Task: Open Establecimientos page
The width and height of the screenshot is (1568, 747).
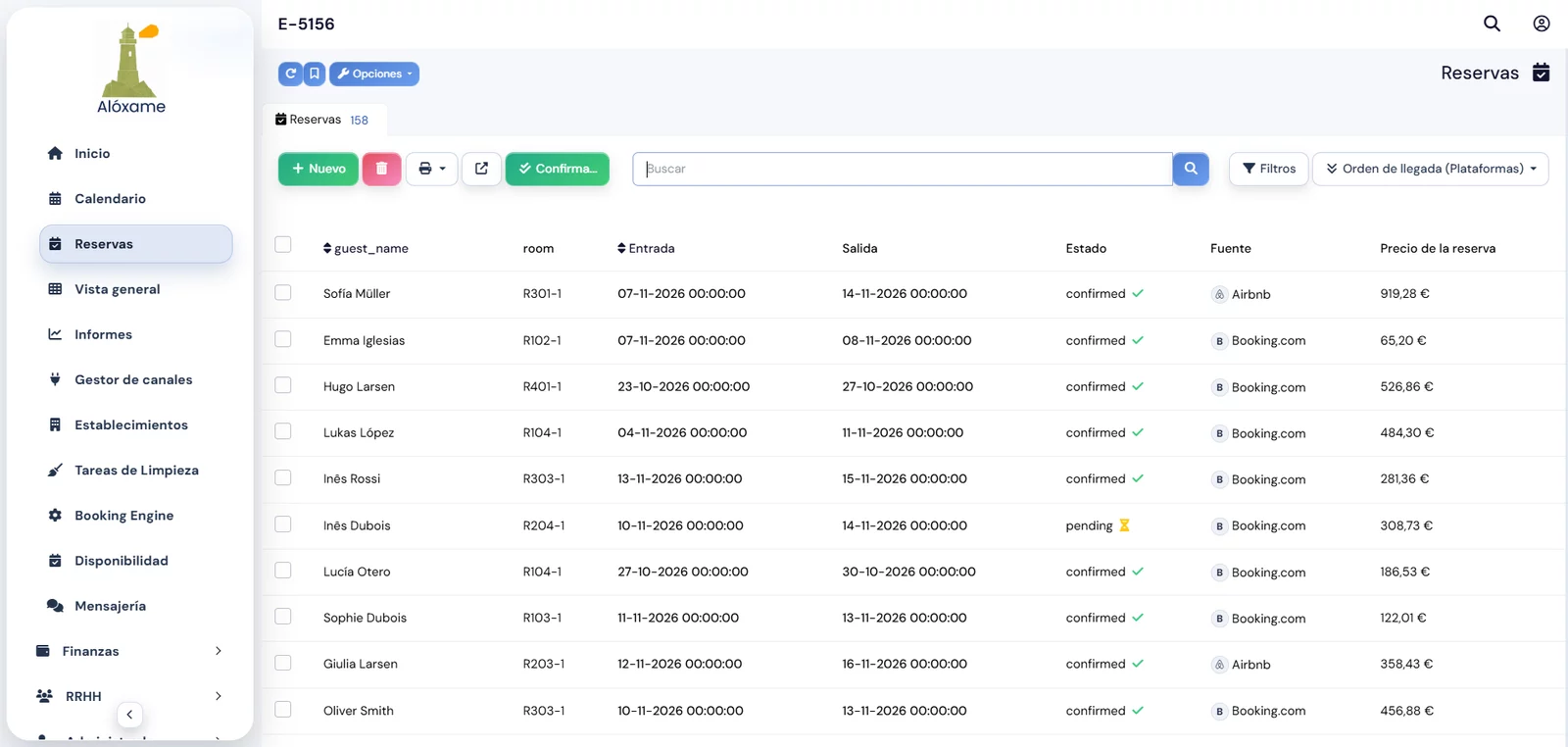Action: click(x=131, y=424)
